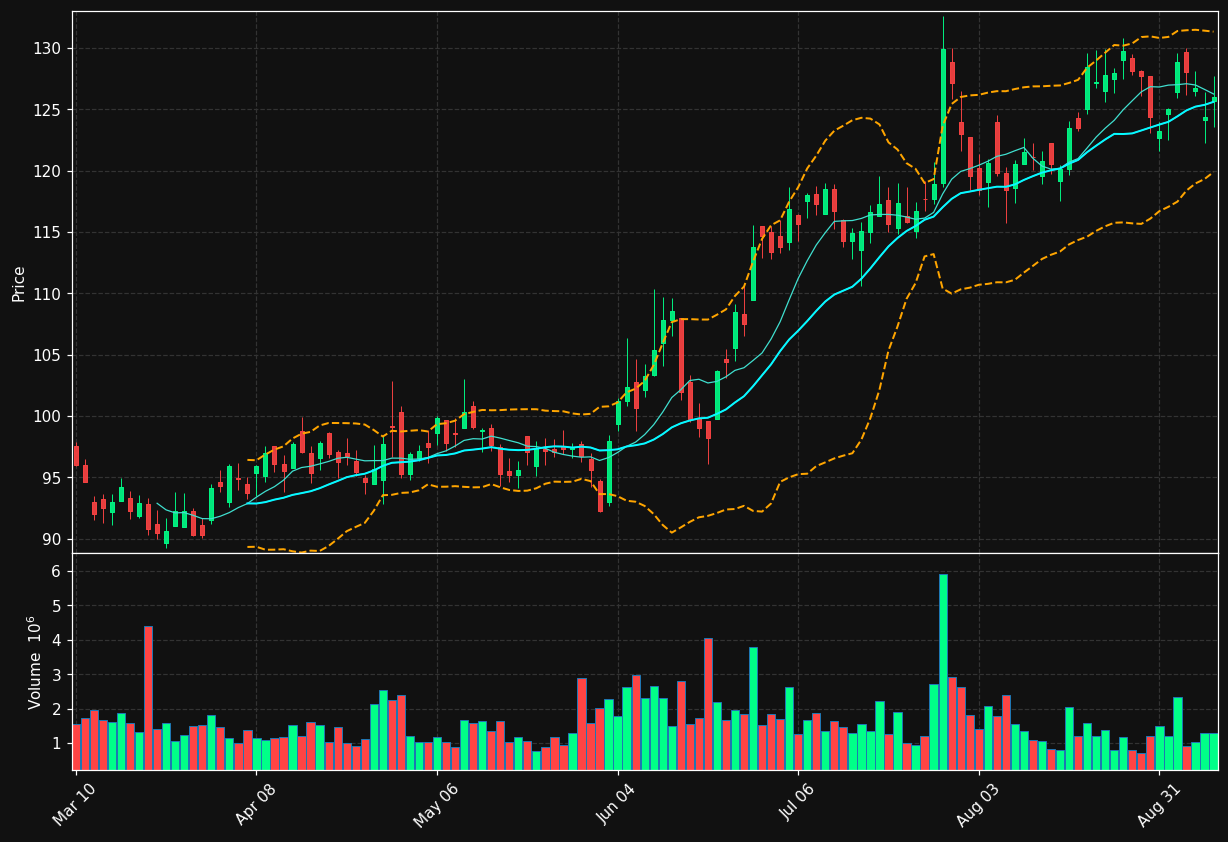Screen dimensions: 1228x842
Task: Click the 2 volume axis value
Action: (56, 710)
